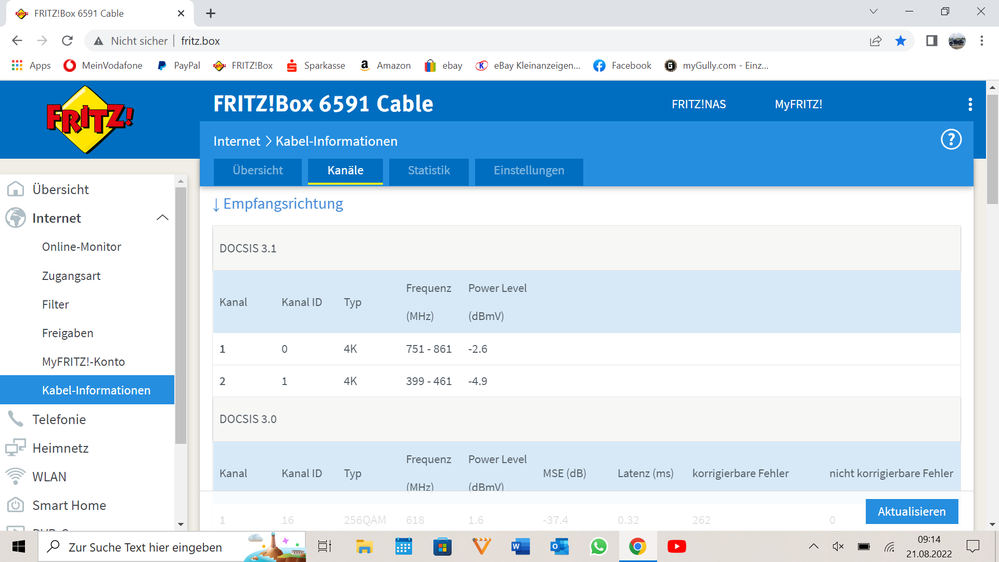The image size is (999, 562).
Task: Click the Smart Home icon
Action: tap(15, 505)
